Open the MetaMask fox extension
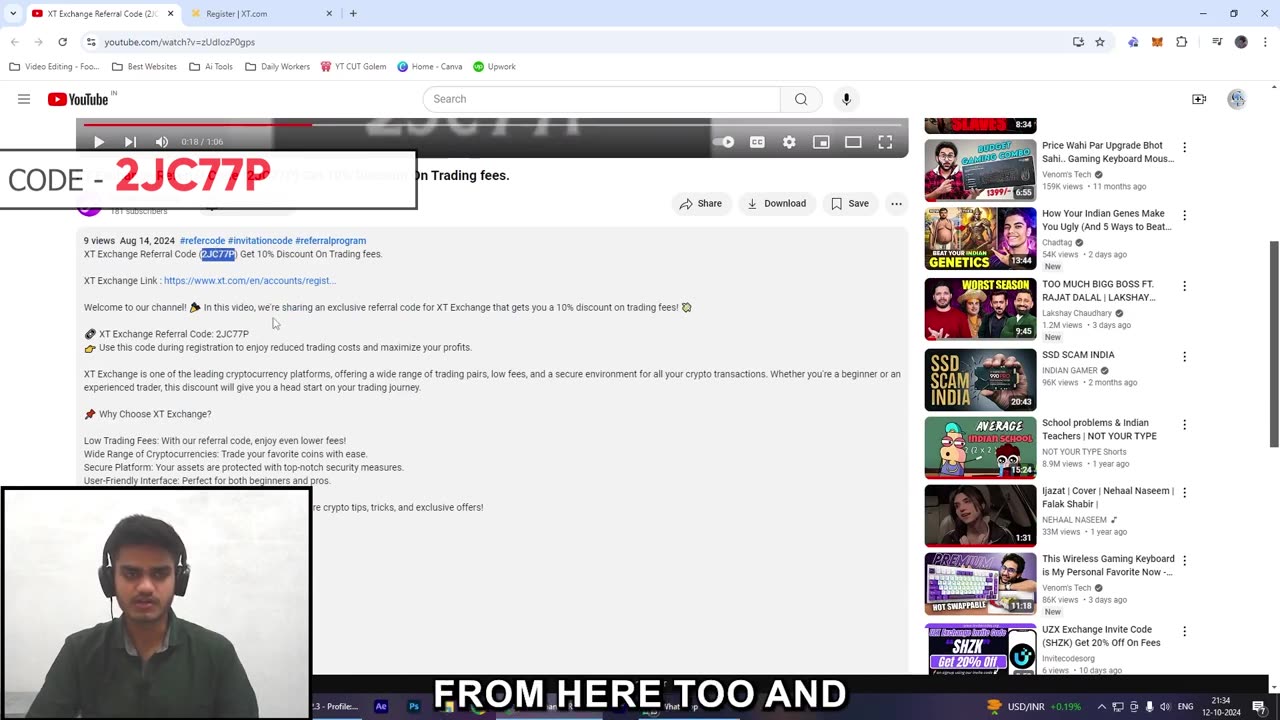 tap(1157, 42)
